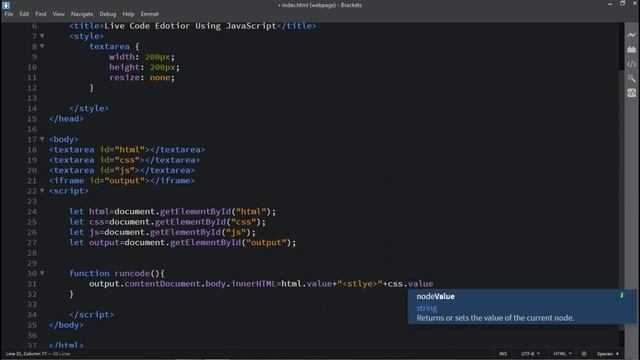Screen dimensions: 640x360
Task: Click the closing </style> tag
Action: pyautogui.click(x=89, y=109)
